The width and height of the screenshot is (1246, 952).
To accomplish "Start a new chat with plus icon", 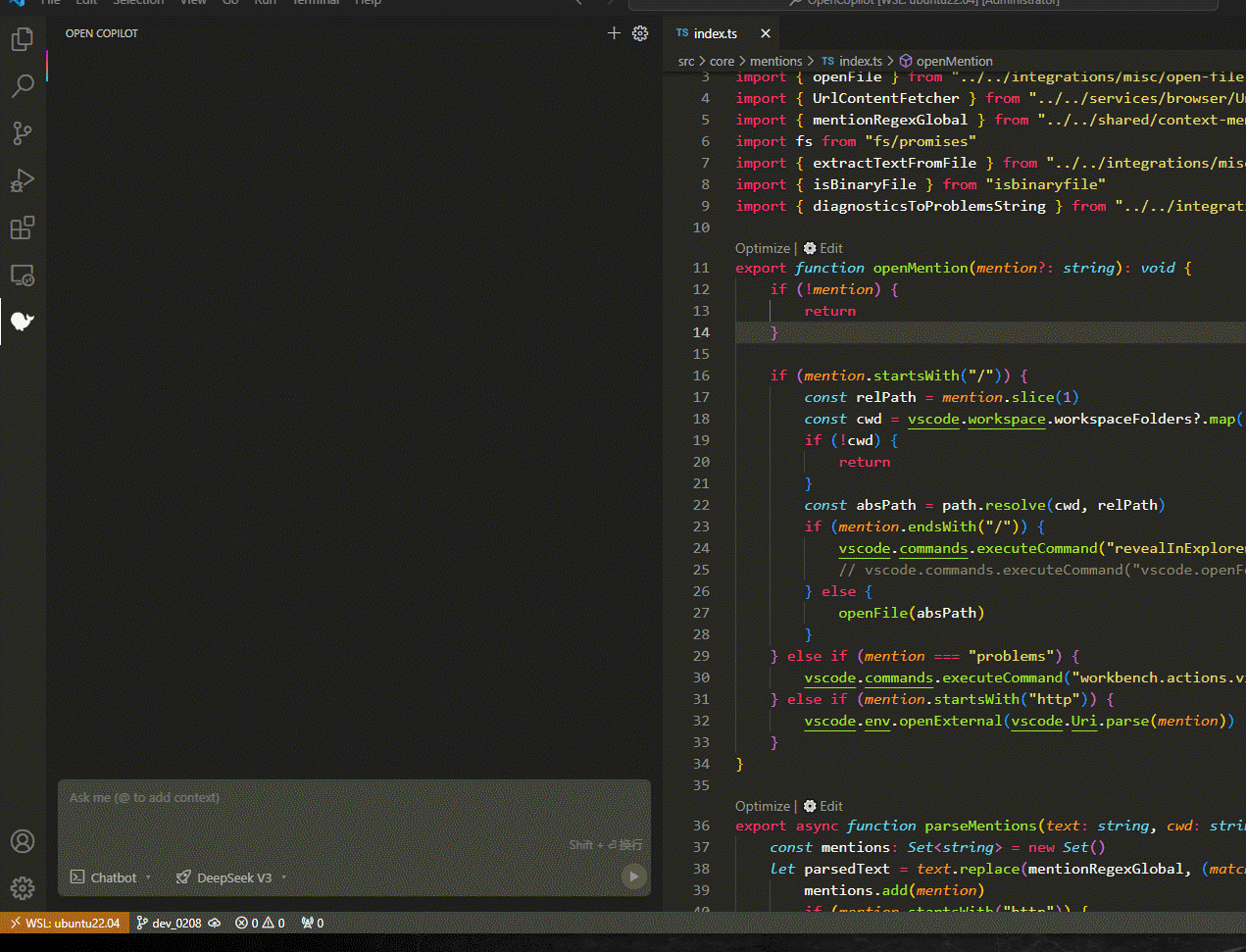I will [614, 33].
